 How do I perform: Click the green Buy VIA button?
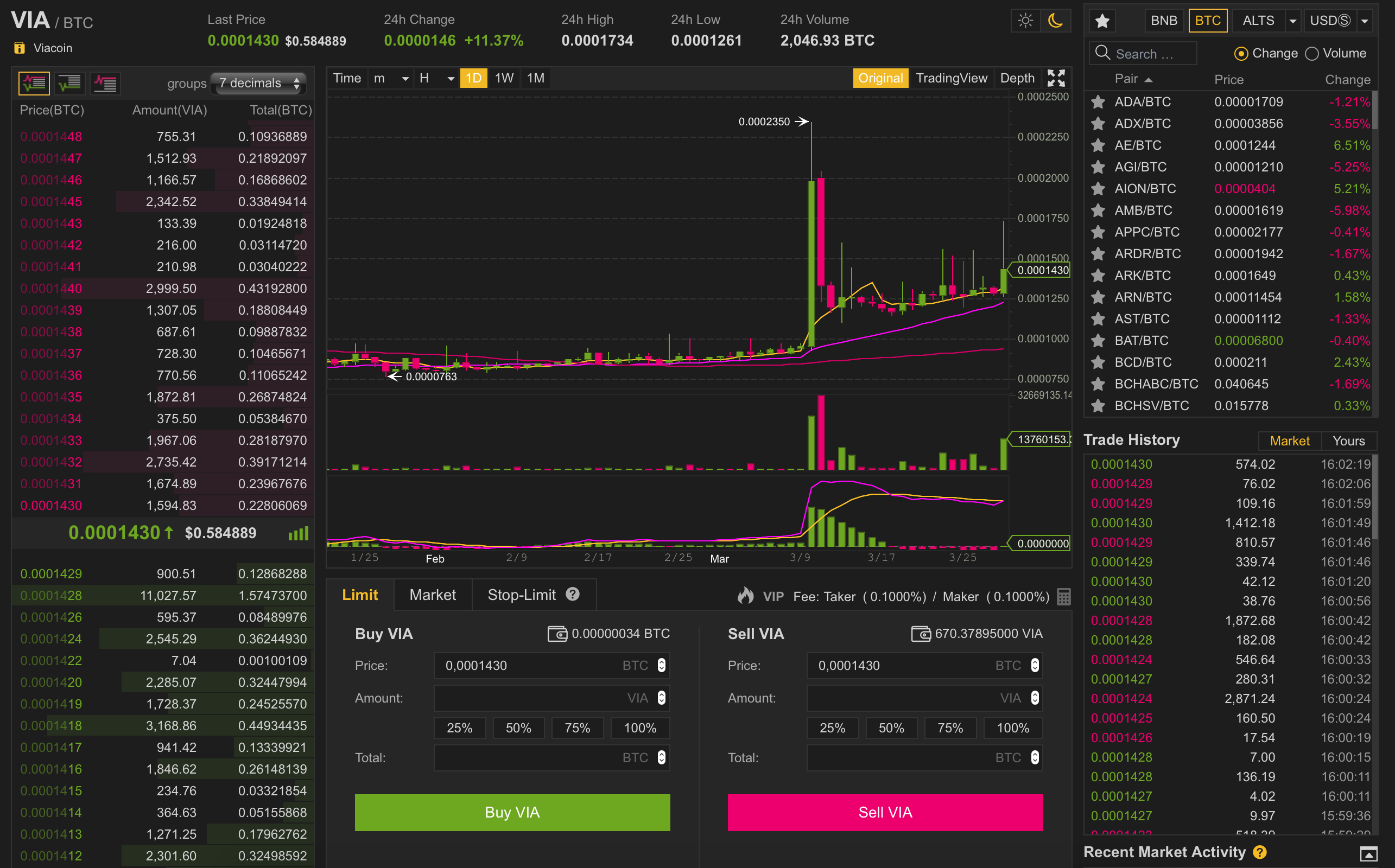tap(512, 812)
